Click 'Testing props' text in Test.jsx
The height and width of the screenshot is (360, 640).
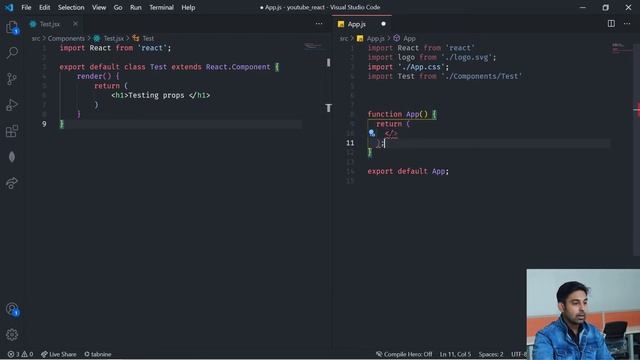coord(156,96)
